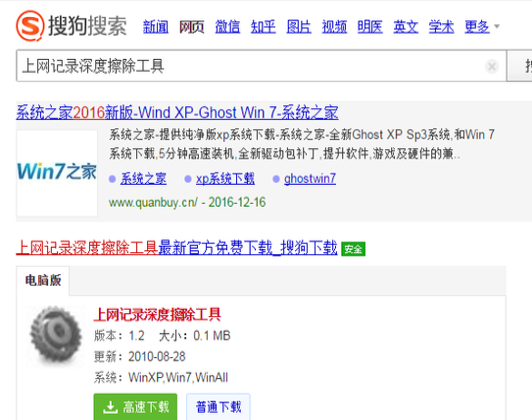The image size is (532, 420).
Task: Switch to 英文 search
Action: (x=405, y=26)
